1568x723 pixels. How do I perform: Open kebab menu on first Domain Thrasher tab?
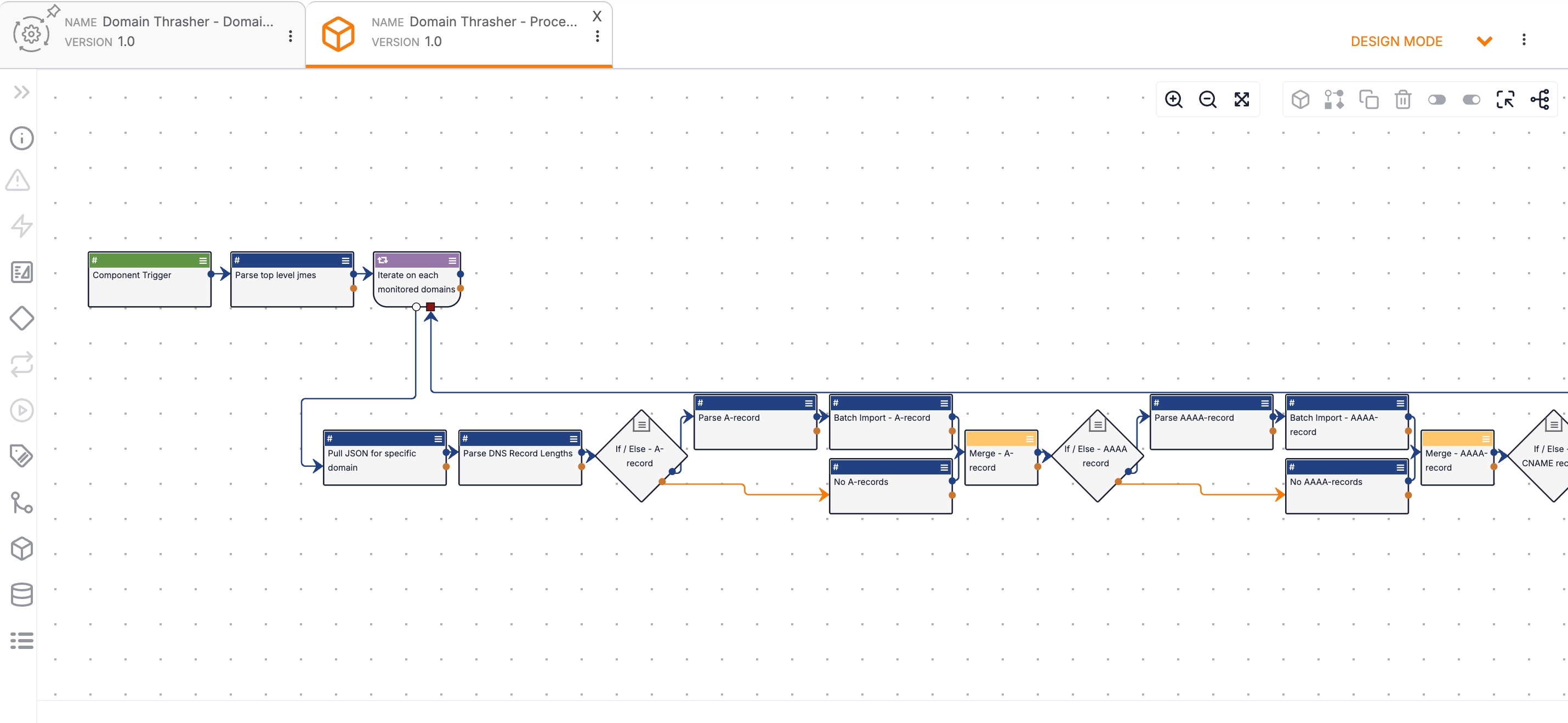291,37
